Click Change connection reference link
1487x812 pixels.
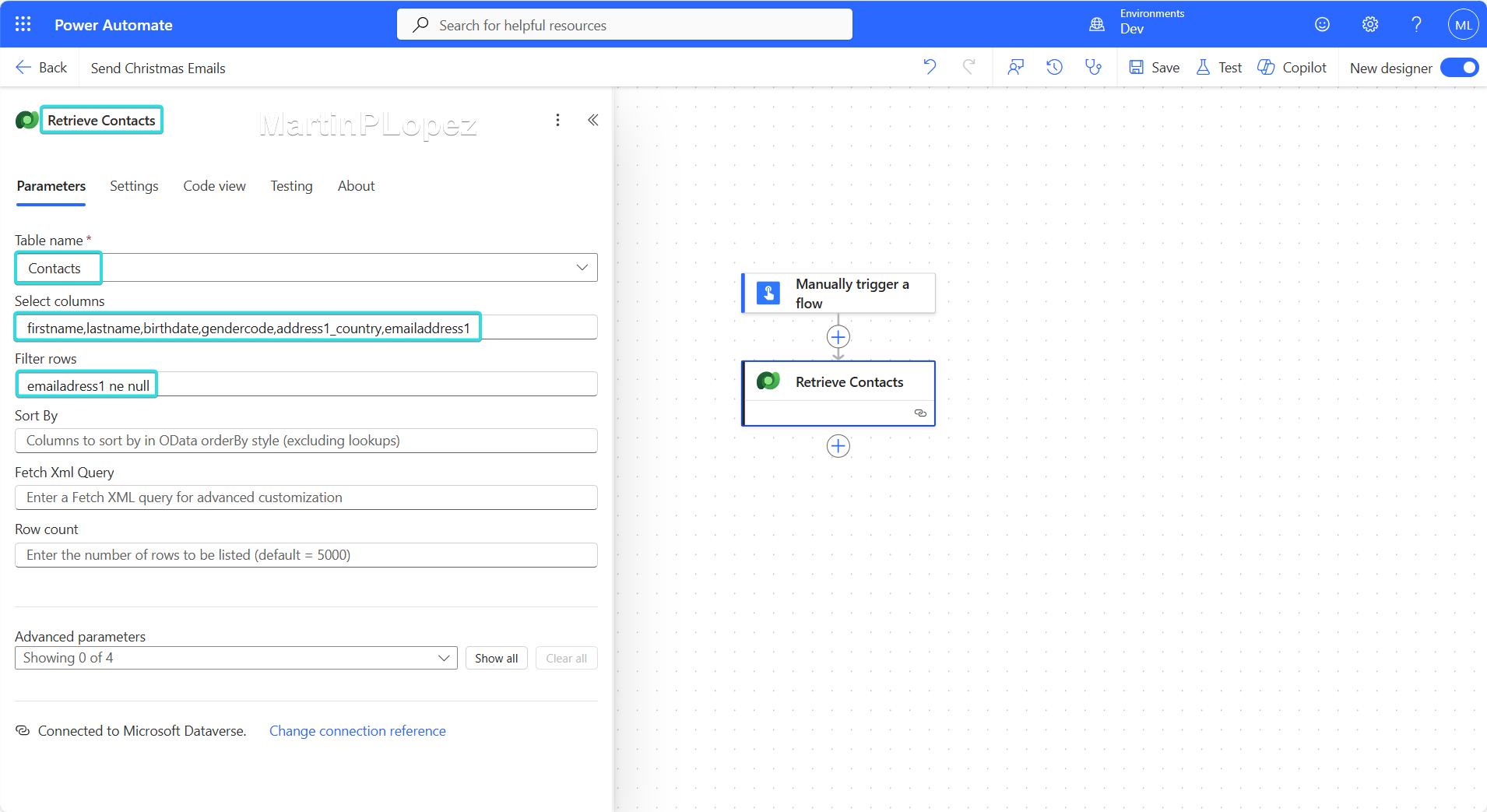357,730
